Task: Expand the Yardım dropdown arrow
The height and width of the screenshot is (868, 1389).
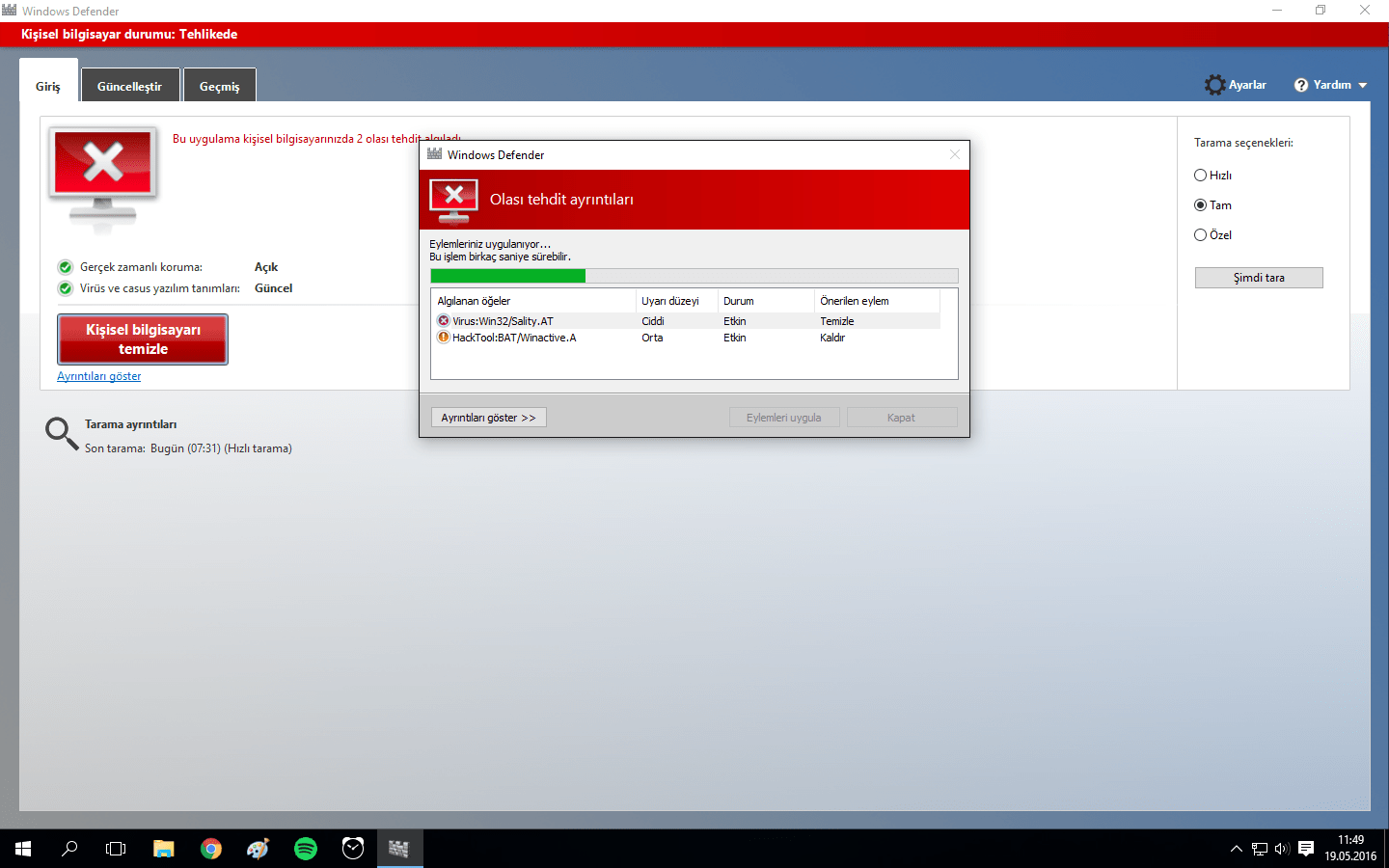Action: [1363, 86]
